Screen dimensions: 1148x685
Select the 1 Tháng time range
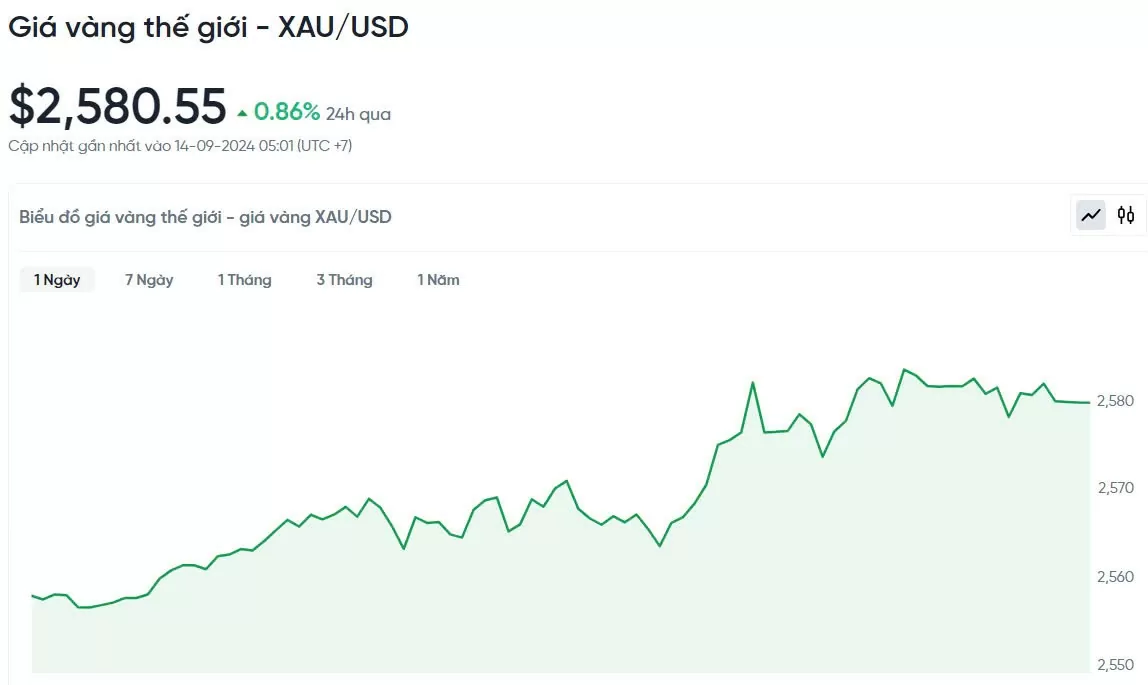pos(245,280)
